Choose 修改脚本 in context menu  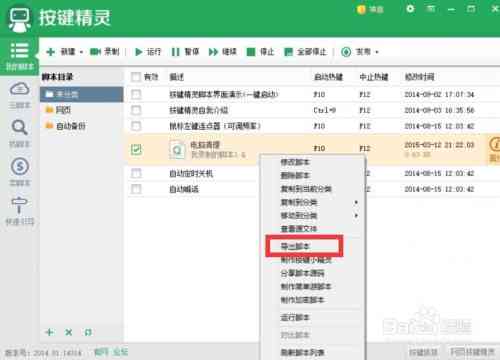coord(295,162)
